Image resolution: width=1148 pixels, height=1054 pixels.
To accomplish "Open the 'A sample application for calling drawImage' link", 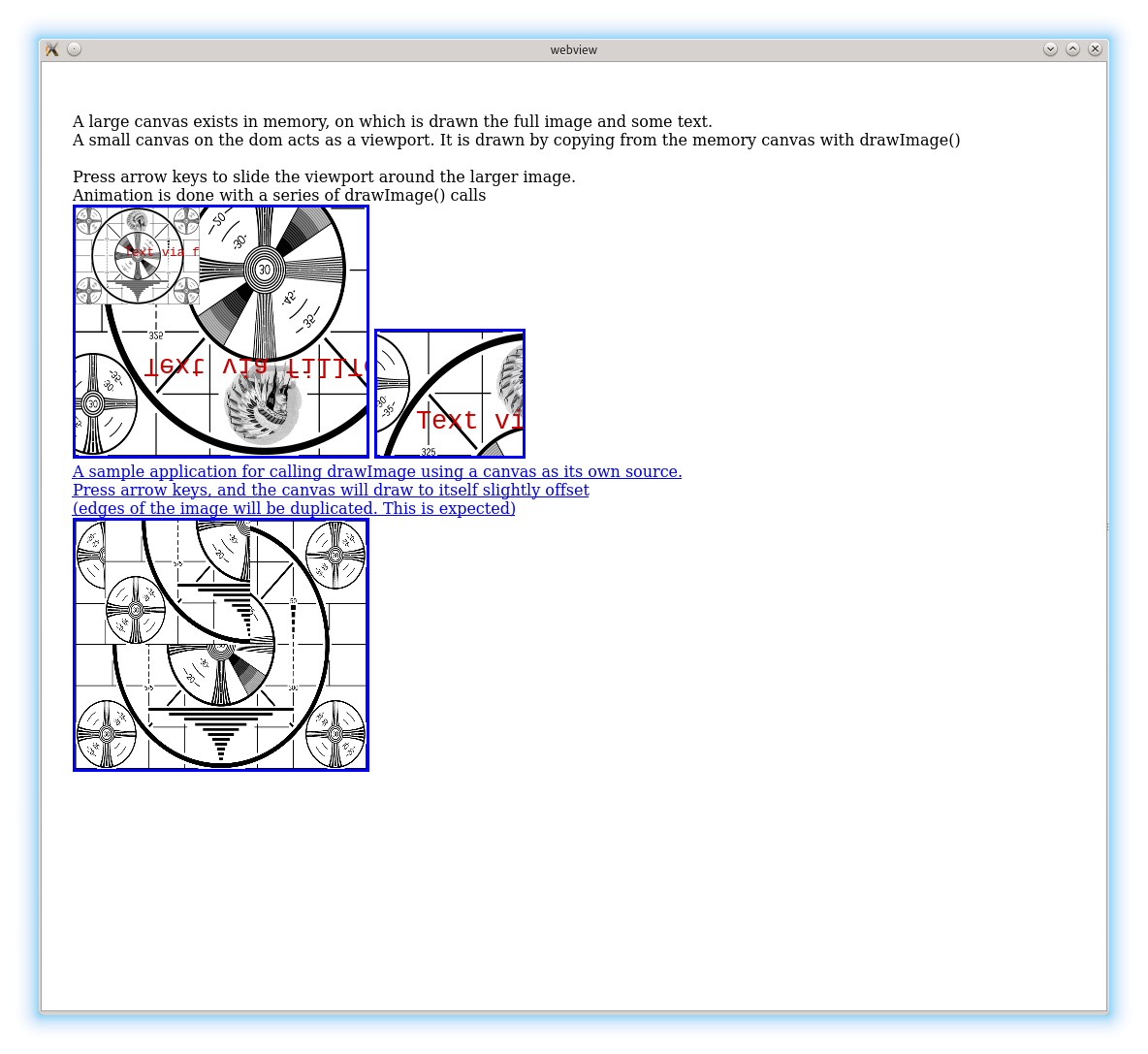I will coord(377,471).
